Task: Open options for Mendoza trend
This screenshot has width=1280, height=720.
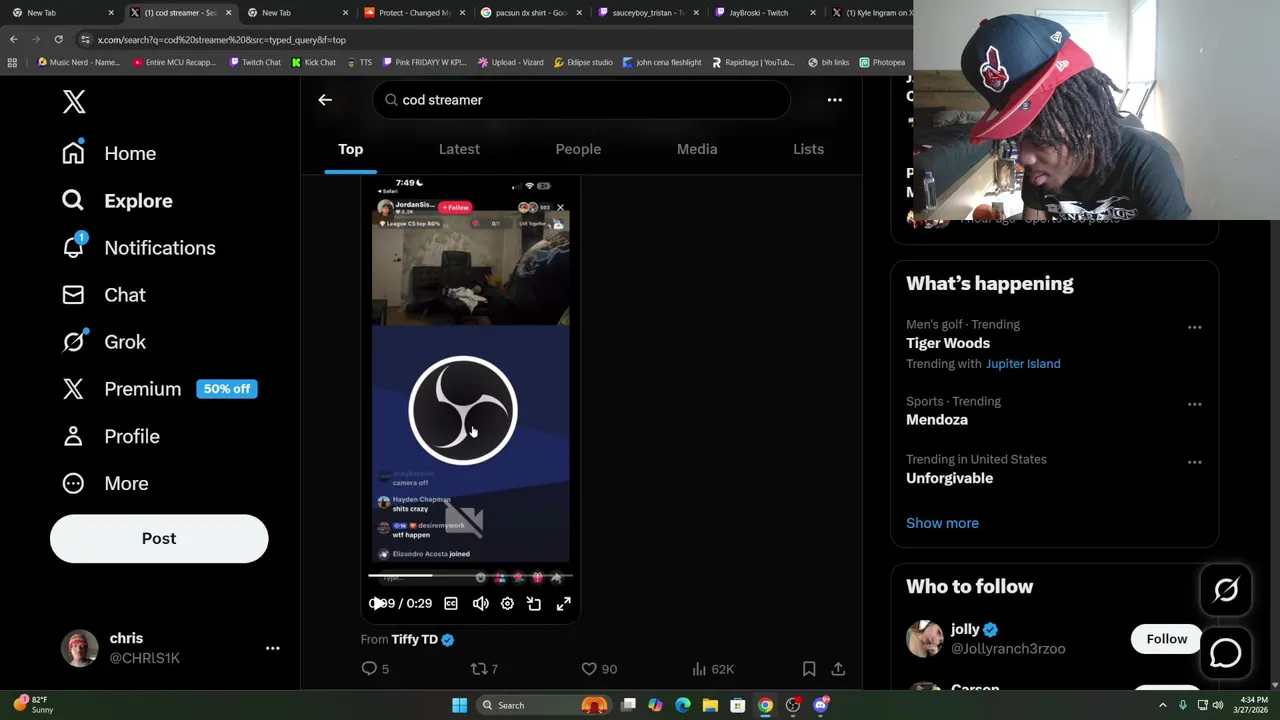Action: (x=1194, y=404)
